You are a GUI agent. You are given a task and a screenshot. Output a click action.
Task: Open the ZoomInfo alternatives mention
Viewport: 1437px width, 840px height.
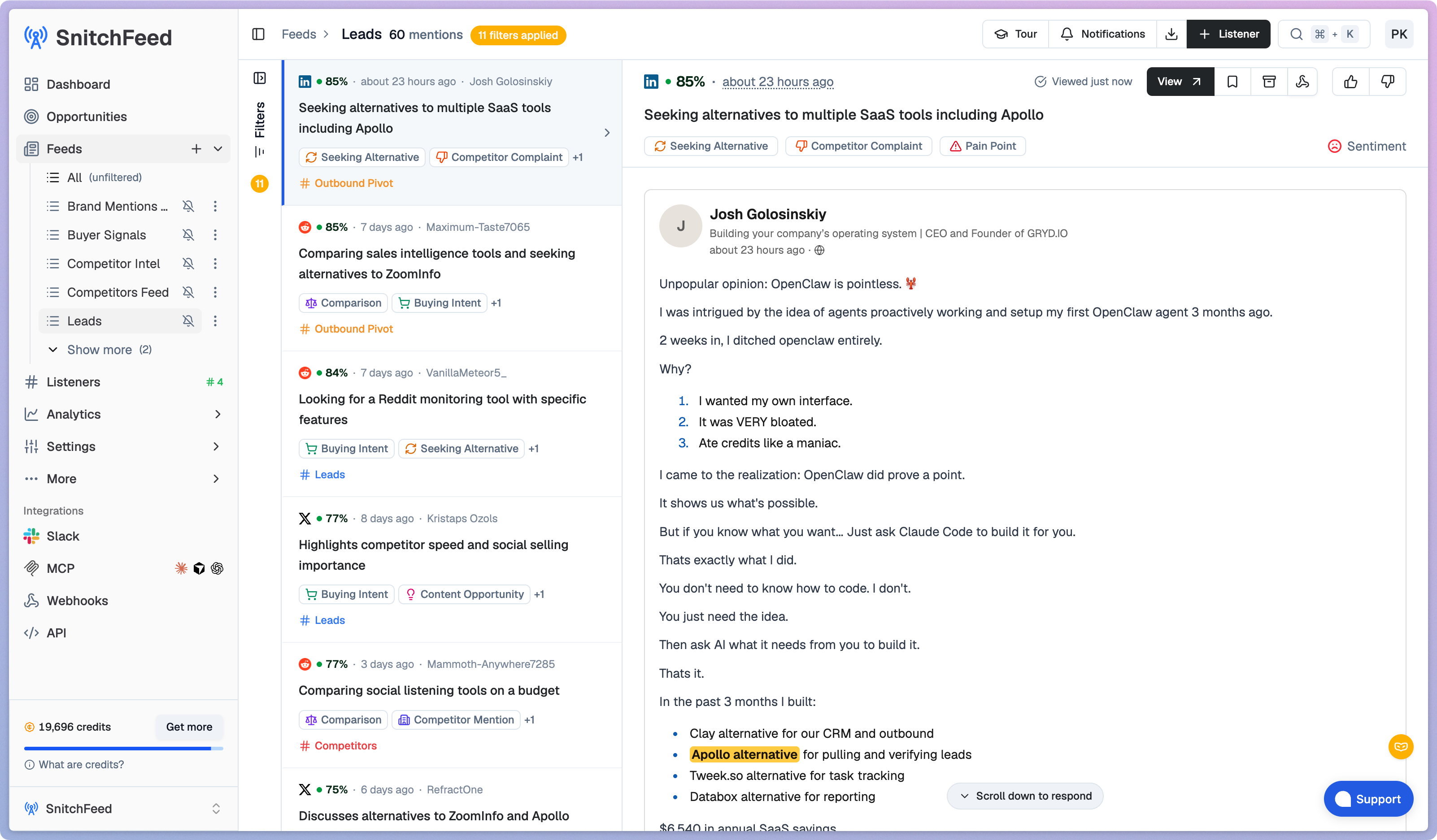[x=451, y=278]
